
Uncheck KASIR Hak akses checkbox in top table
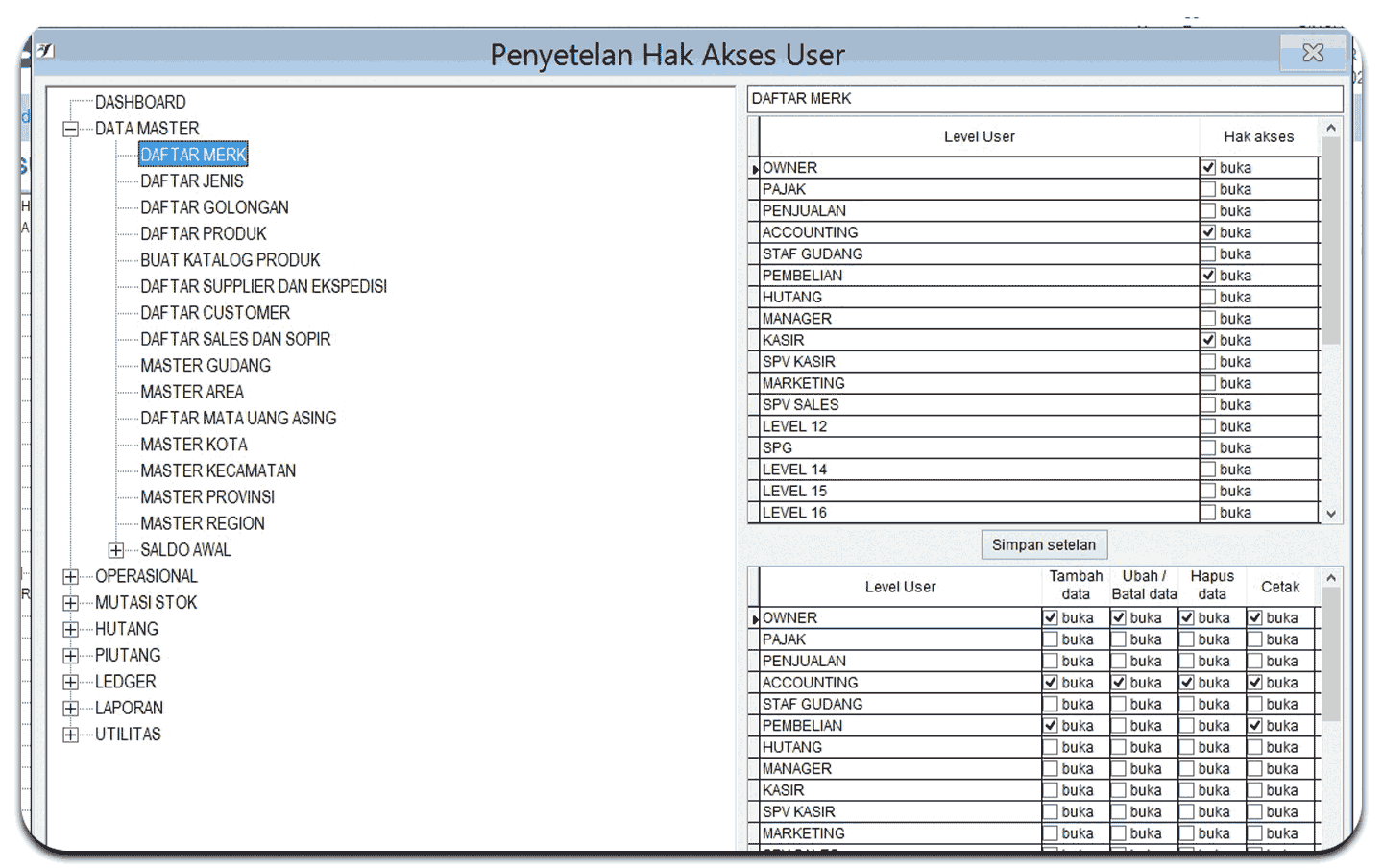click(x=1208, y=341)
